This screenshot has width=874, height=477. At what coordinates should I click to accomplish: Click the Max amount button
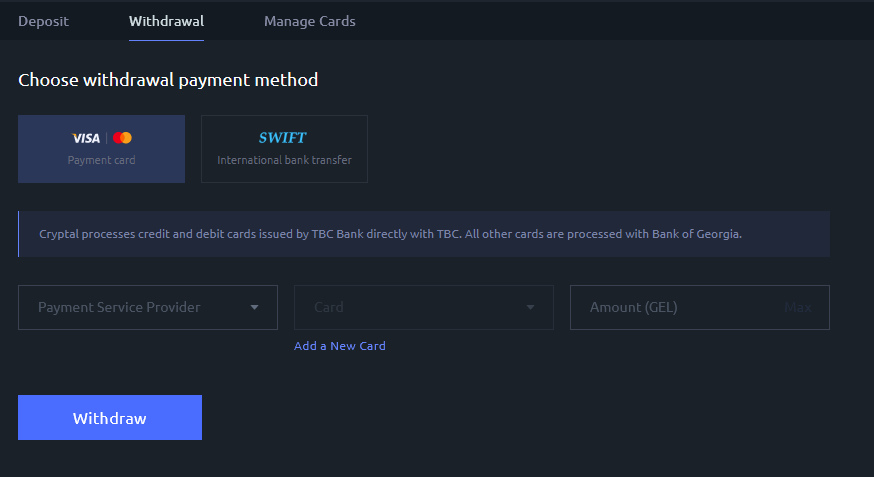(x=798, y=307)
